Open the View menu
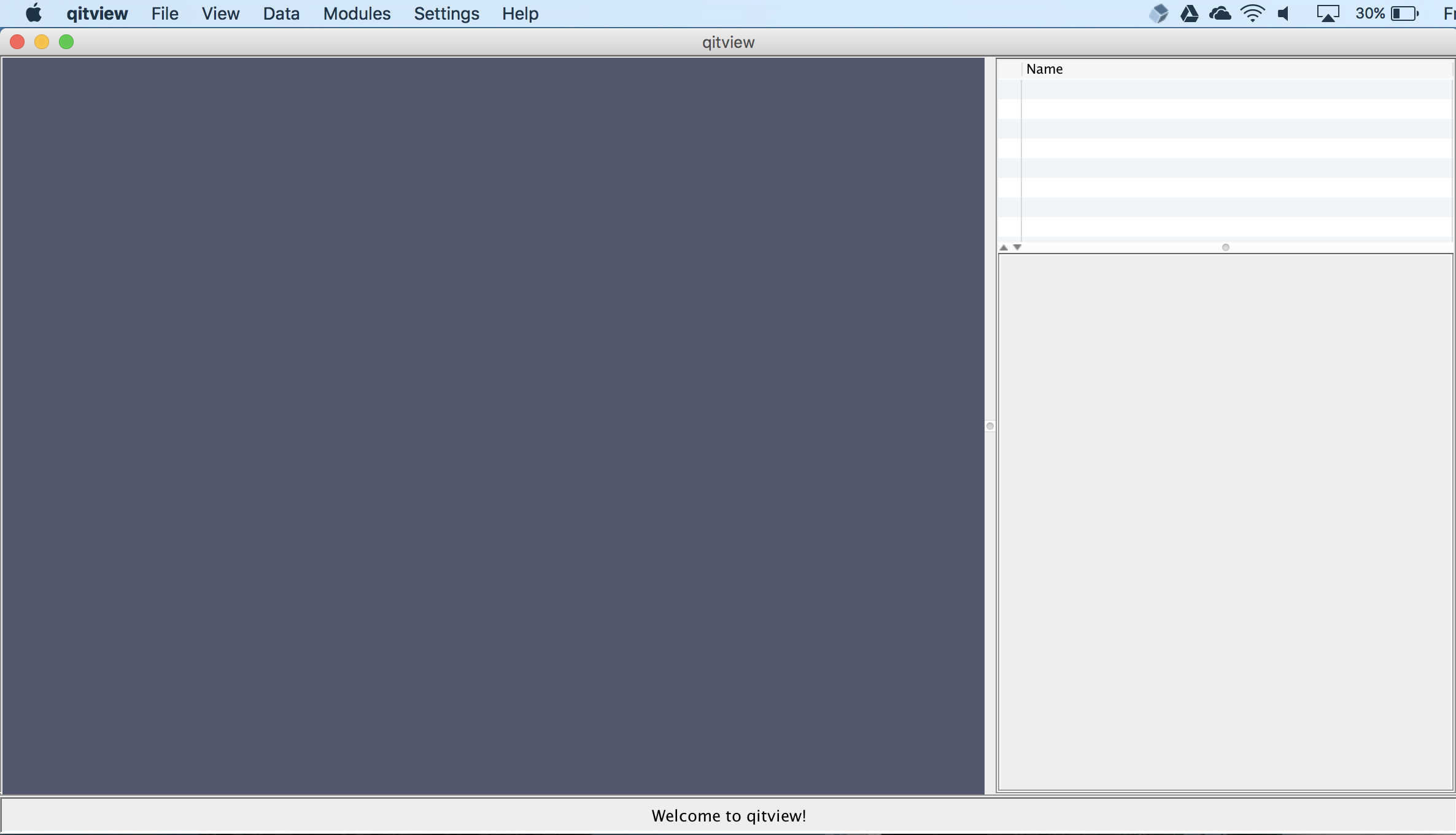The width and height of the screenshot is (1456, 835). 220,14
